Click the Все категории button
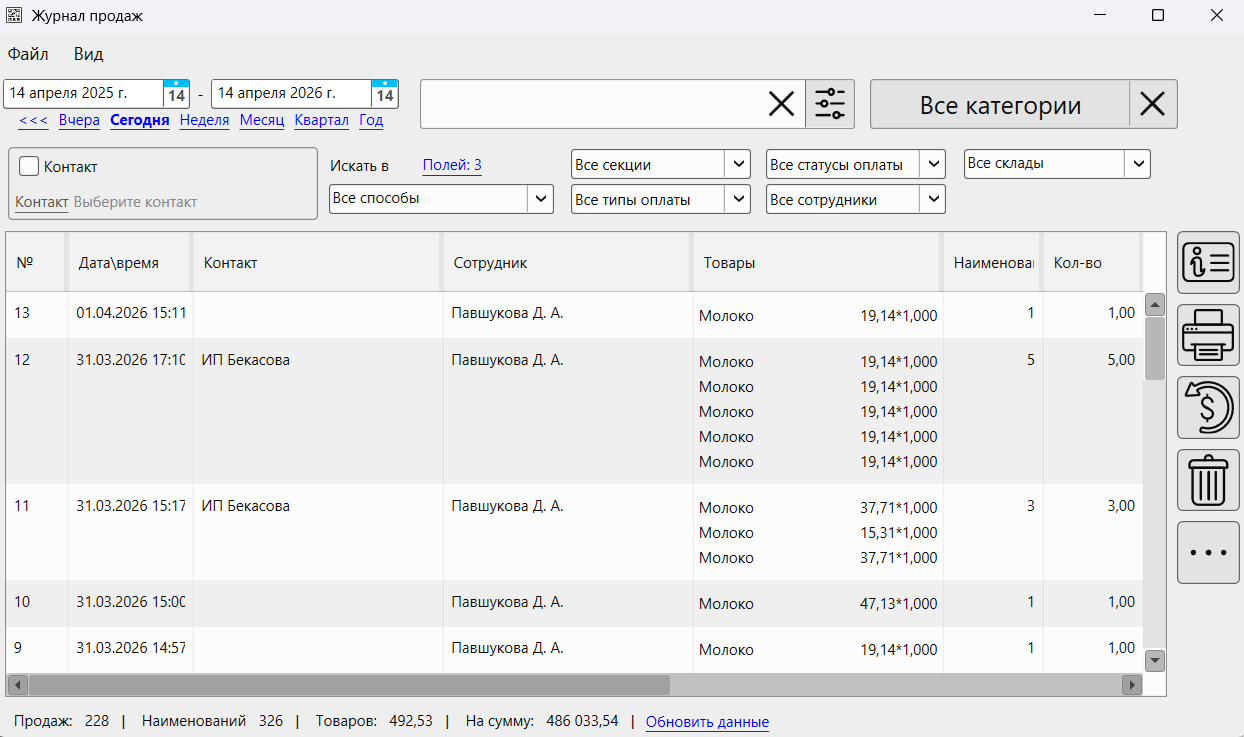 [x=1000, y=105]
